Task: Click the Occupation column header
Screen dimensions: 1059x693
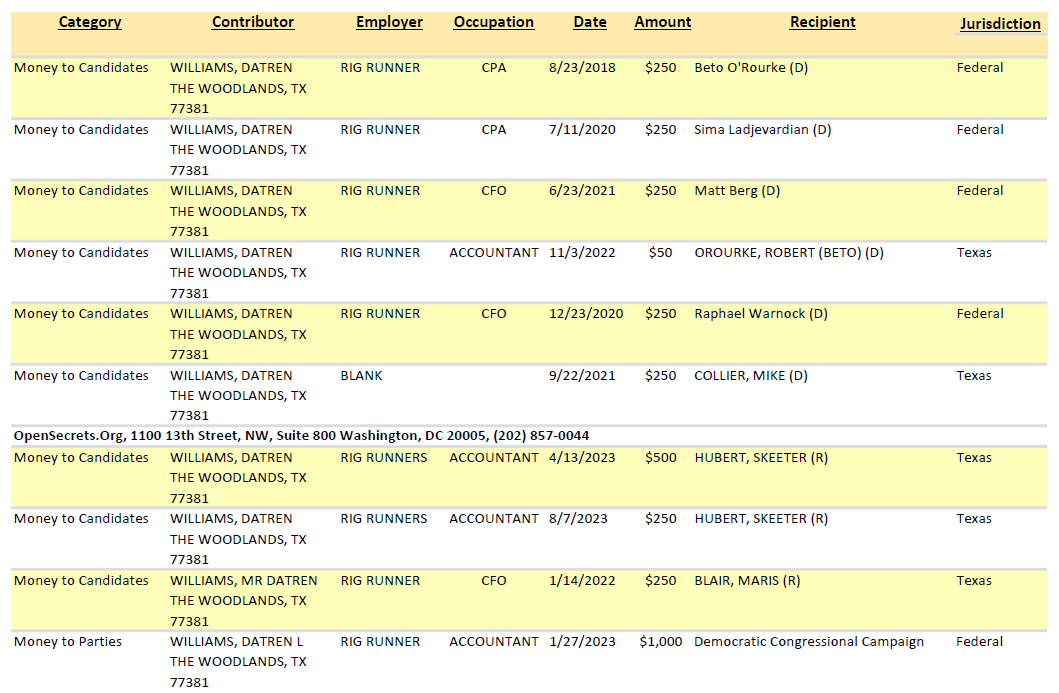Action: (494, 22)
